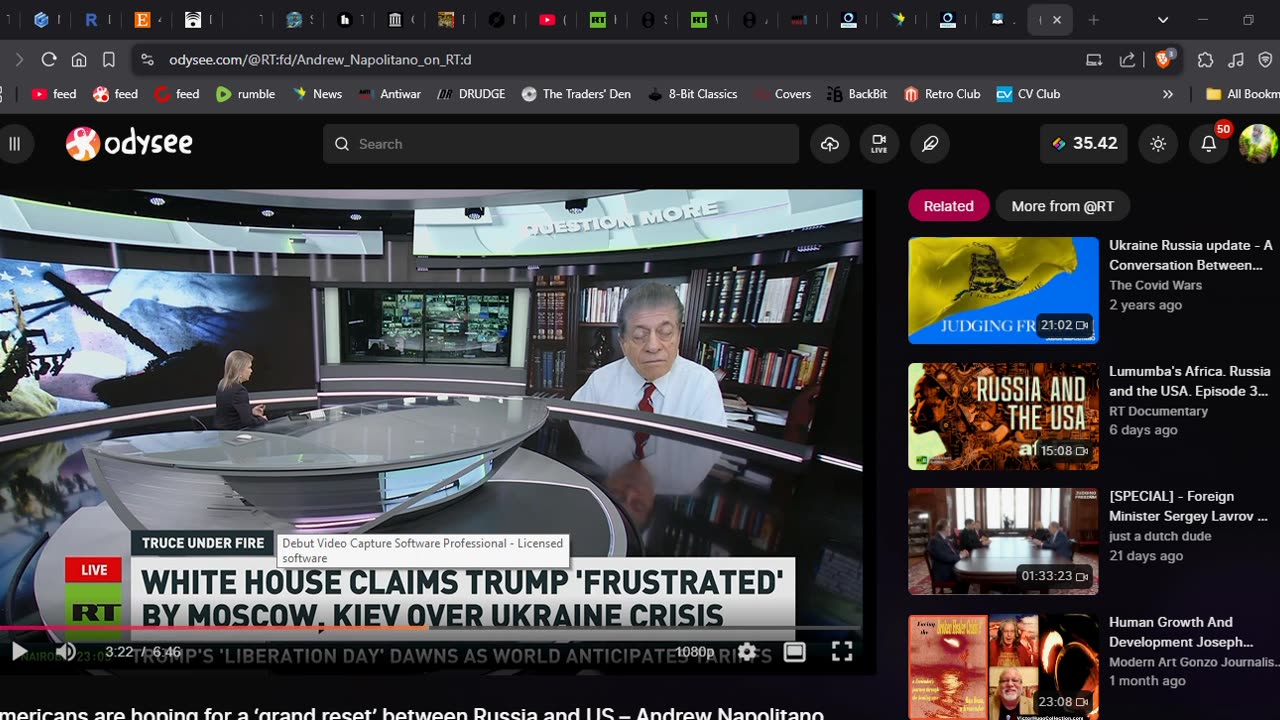
Task: Click the odysee.com address bar URL
Action: (x=320, y=60)
